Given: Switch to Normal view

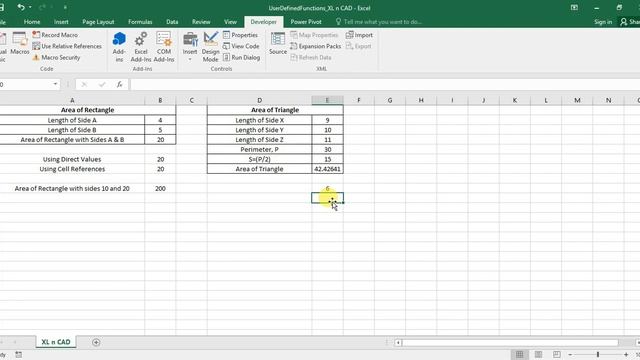Looking at the screenshot, I should [520, 354].
